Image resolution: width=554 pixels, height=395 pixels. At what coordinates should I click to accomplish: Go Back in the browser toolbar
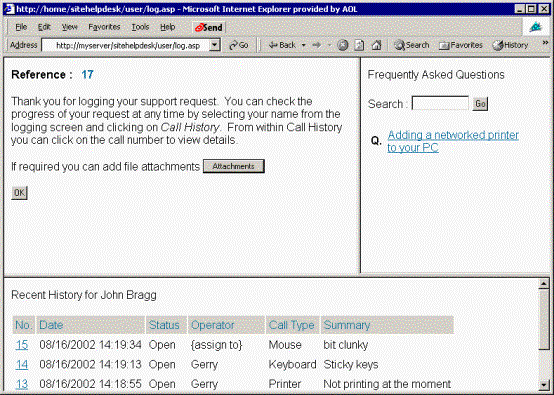point(282,45)
